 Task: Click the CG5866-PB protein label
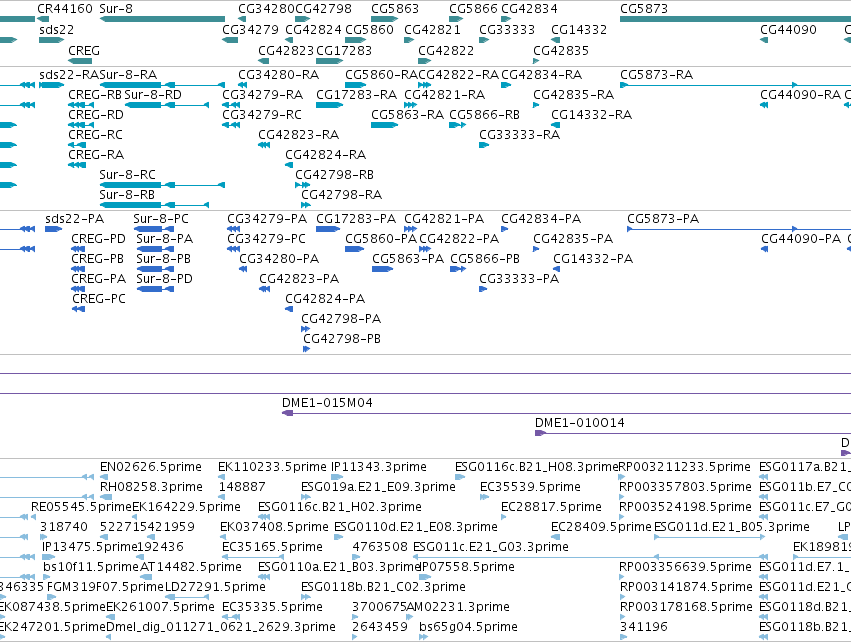[485, 259]
